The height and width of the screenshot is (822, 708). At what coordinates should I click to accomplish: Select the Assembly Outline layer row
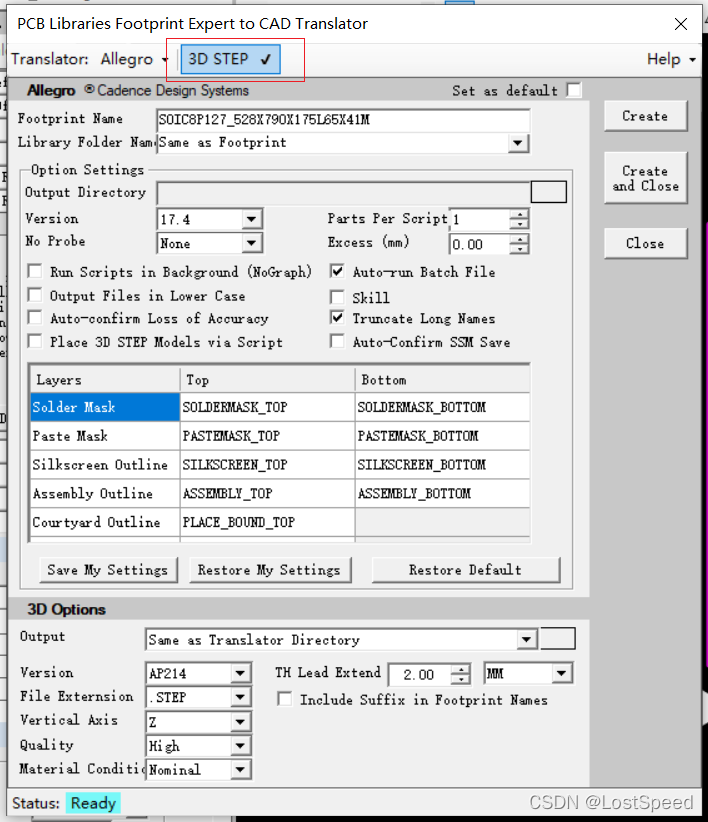(x=105, y=494)
